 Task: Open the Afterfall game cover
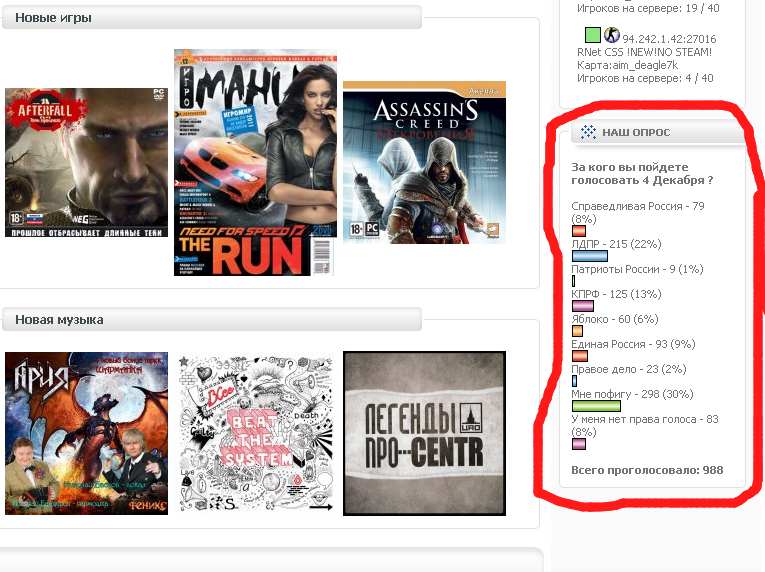click(x=86, y=163)
